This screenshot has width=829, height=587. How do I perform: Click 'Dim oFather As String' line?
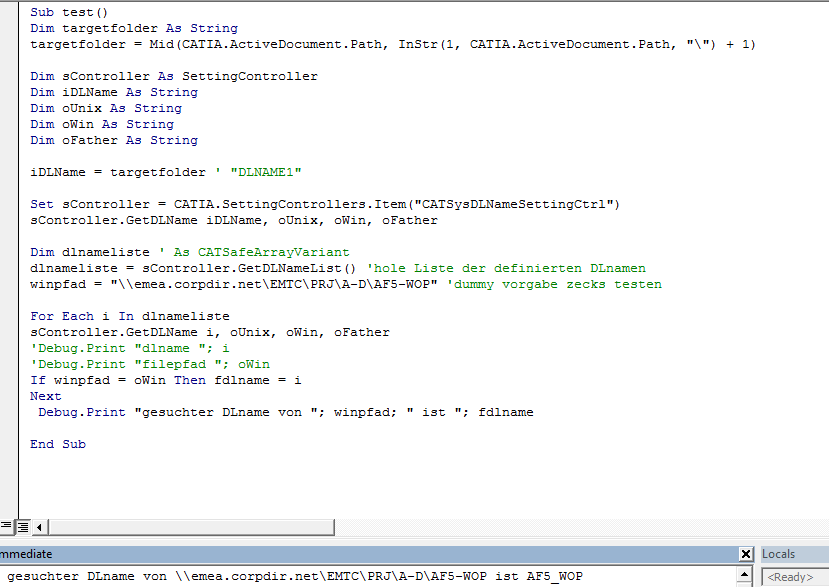click(x=114, y=140)
